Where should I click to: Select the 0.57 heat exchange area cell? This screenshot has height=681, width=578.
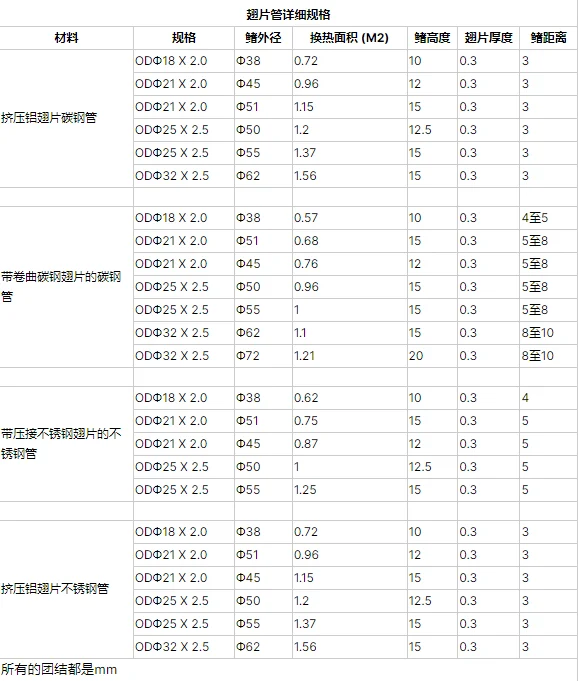coord(350,218)
